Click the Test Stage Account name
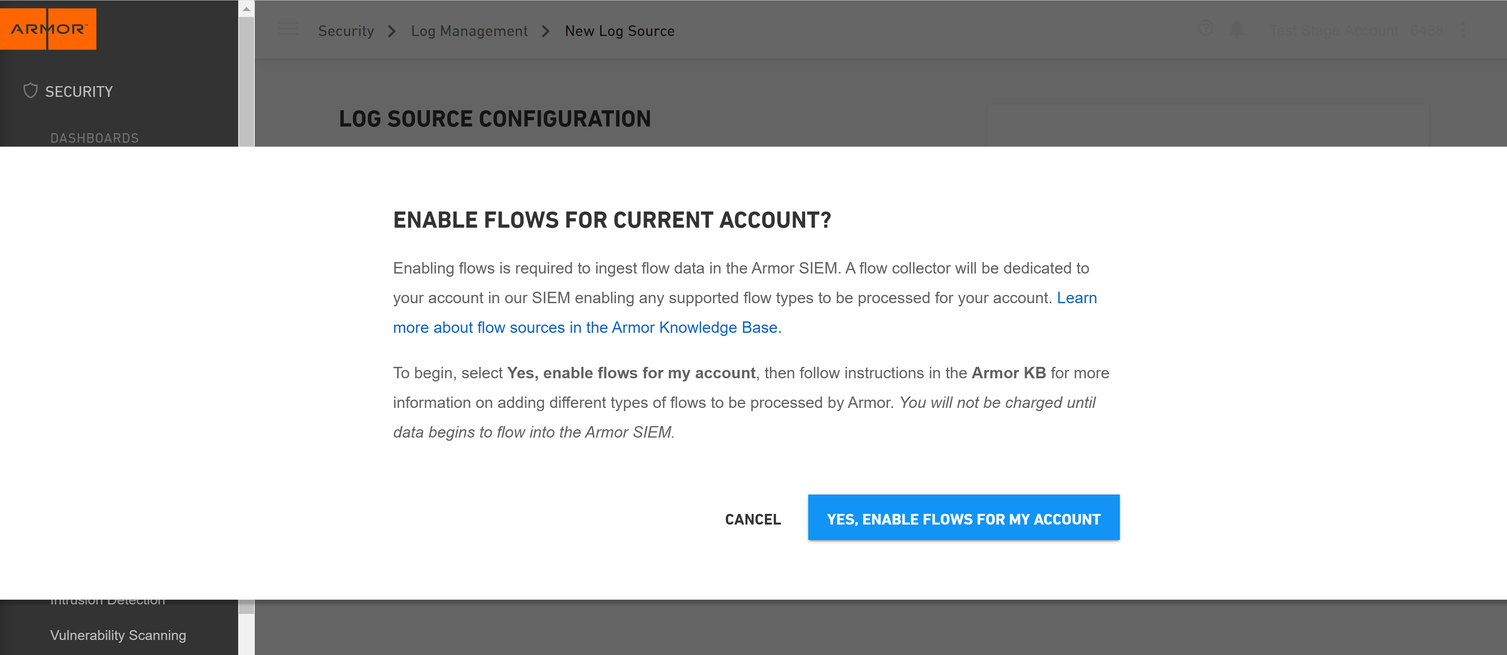Viewport: 1507px width, 655px height. [x=1335, y=31]
